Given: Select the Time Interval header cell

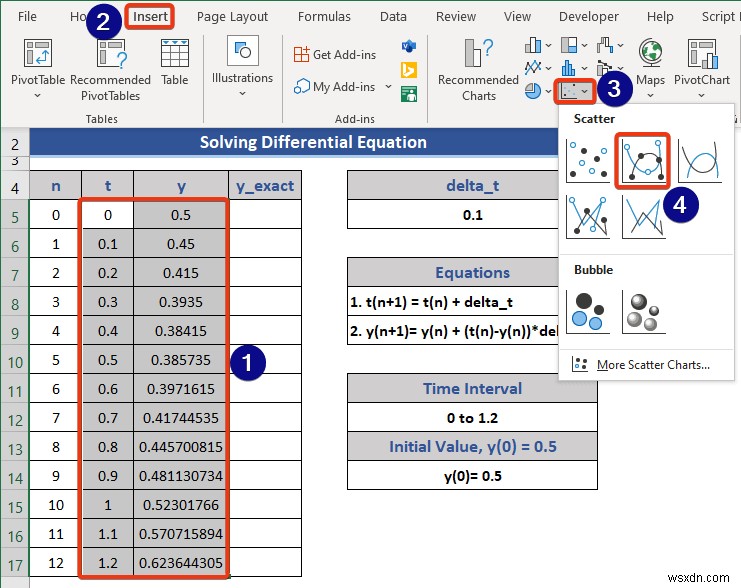Looking at the screenshot, I should pos(472,389).
